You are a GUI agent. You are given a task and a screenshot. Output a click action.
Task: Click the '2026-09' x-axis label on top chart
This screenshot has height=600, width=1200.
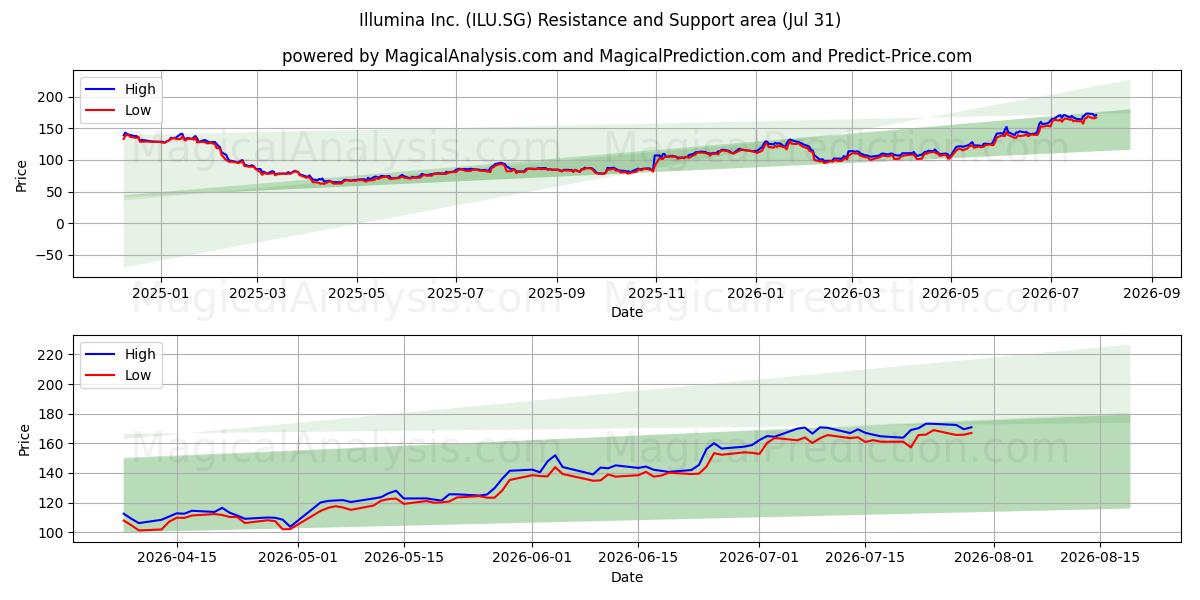click(1152, 294)
